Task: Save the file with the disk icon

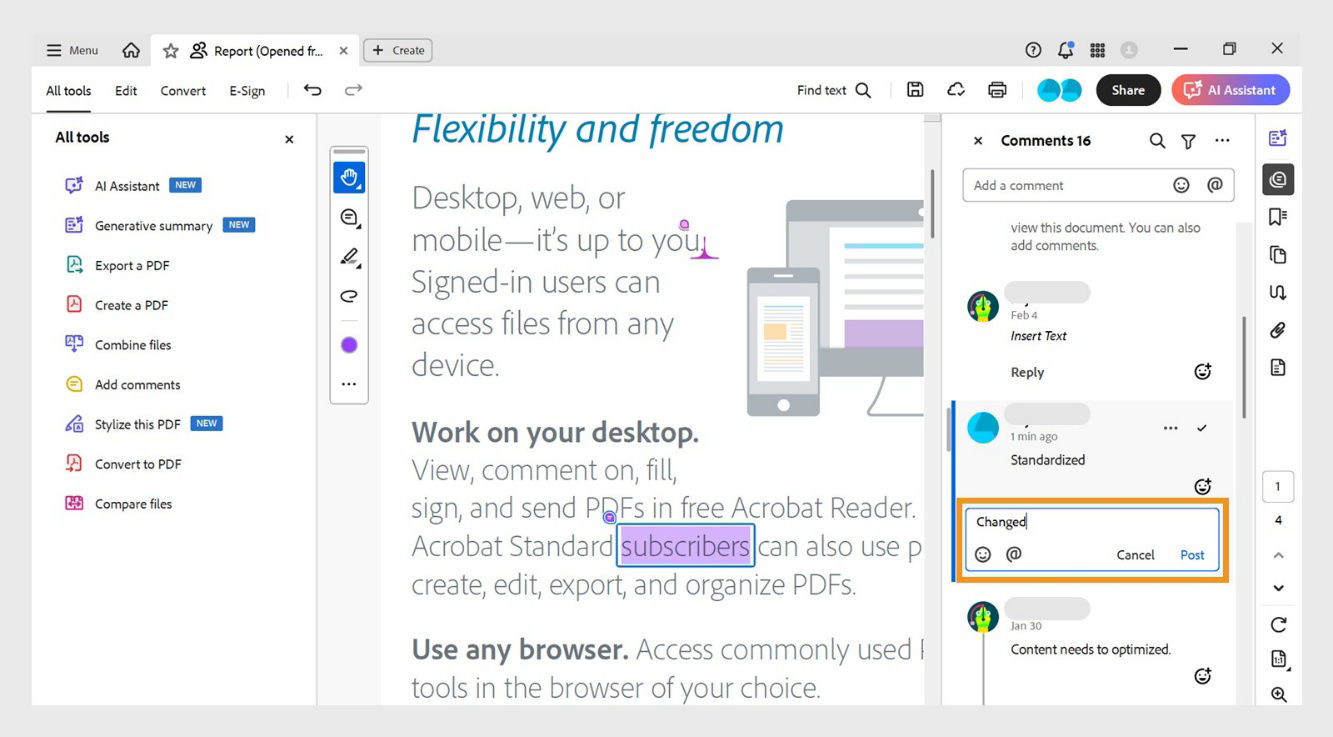Action: (x=915, y=90)
